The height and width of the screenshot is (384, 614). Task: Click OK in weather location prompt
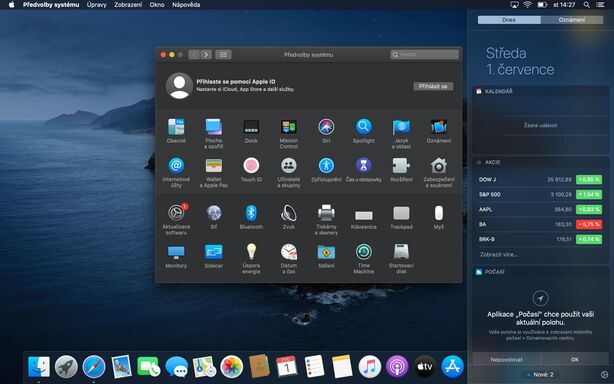tap(574, 359)
